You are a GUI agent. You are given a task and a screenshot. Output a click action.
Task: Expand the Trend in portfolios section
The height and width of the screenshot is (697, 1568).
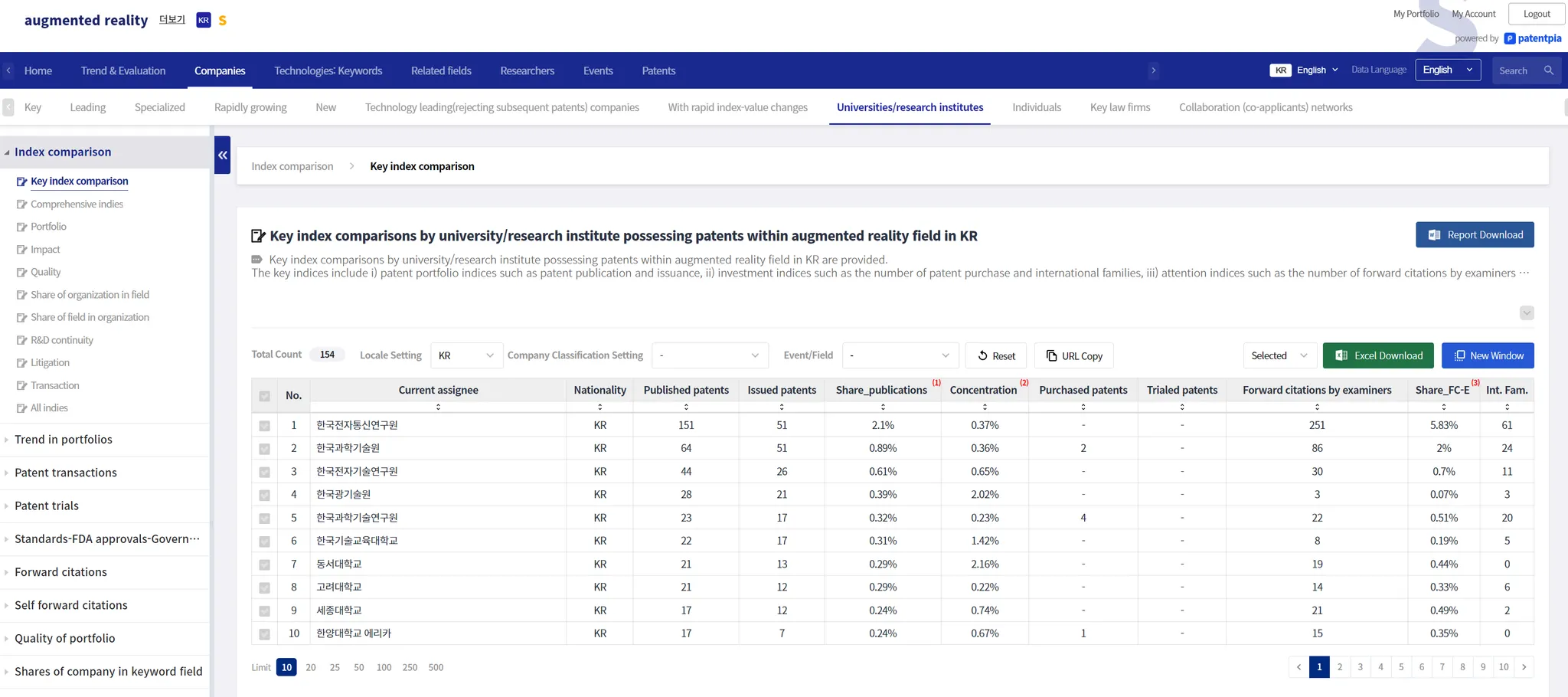pos(63,440)
